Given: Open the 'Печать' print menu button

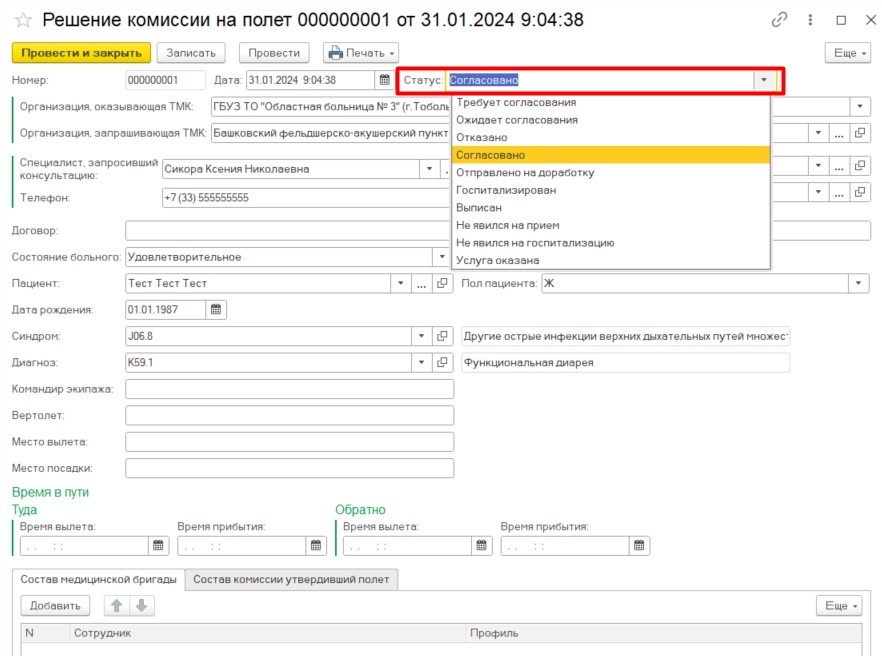Looking at the screenshot, I should 361,53.
